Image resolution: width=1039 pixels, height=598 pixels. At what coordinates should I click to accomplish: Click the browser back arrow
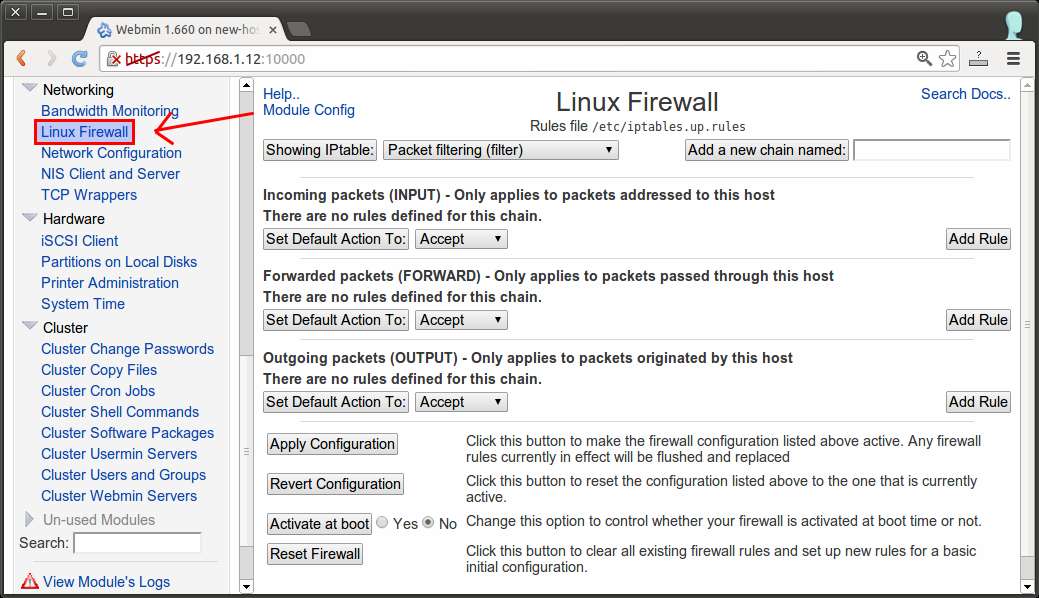[x=21, y=58]
